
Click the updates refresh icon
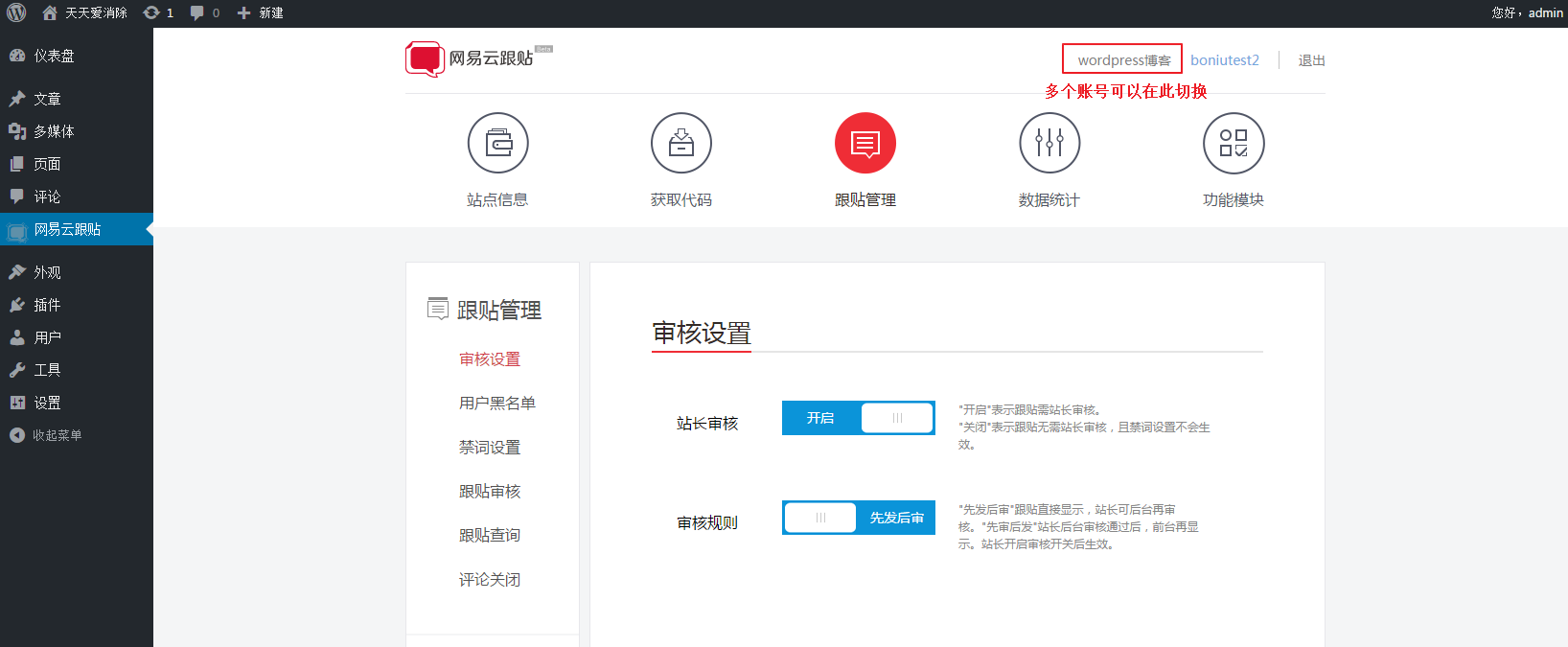click(151, 12)
